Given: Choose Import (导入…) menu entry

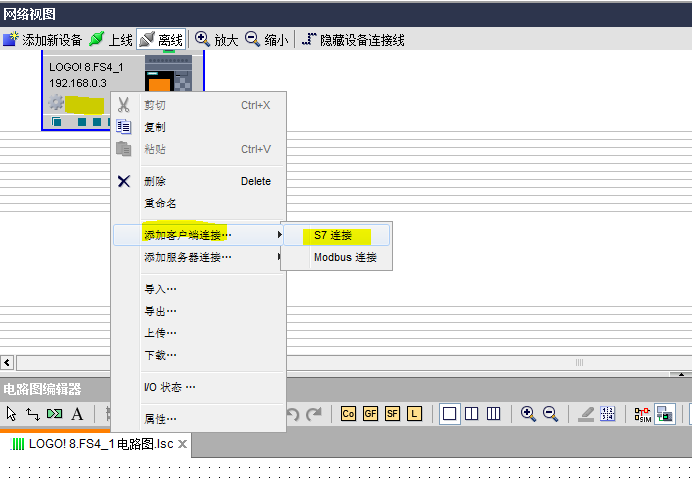Looking at the screenshot, I should click(x=198, y=289).
